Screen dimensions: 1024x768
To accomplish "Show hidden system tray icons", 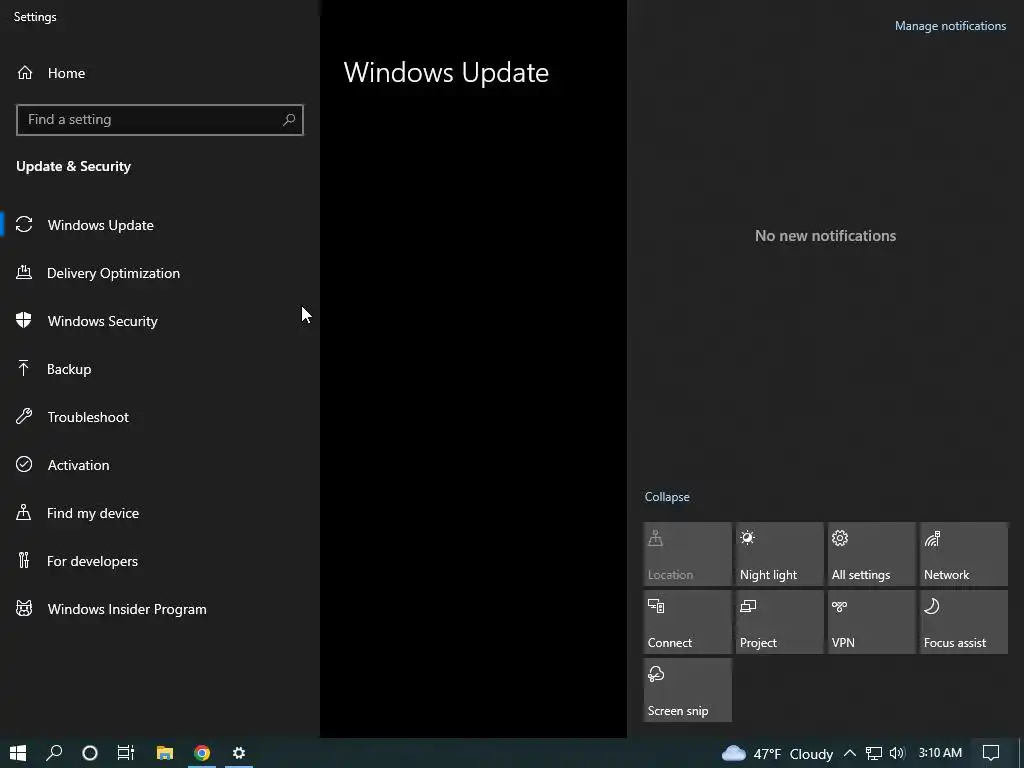I will pyautogui.click(x=850, y=753).
